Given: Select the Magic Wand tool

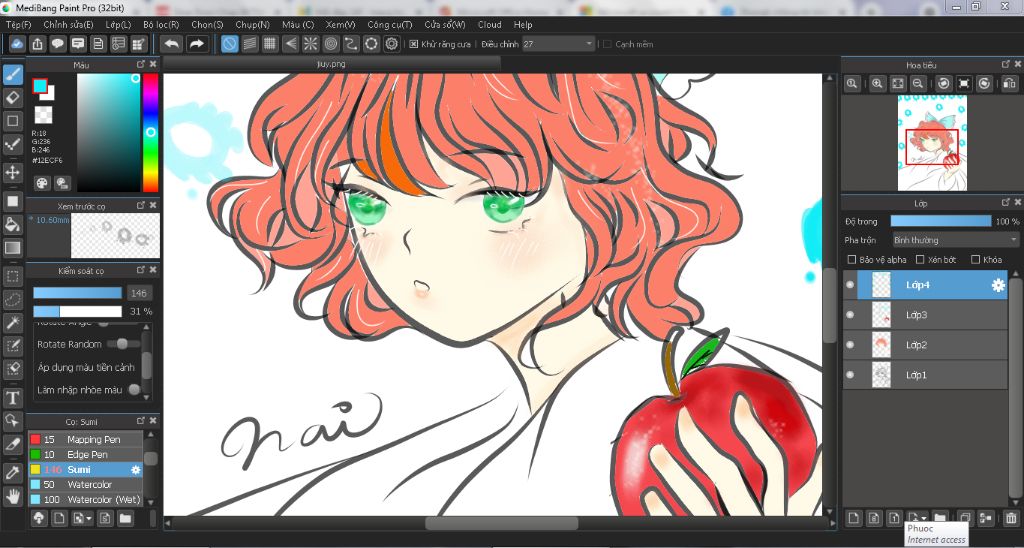Looking at the screenshot, I should [x=12, y=323].
